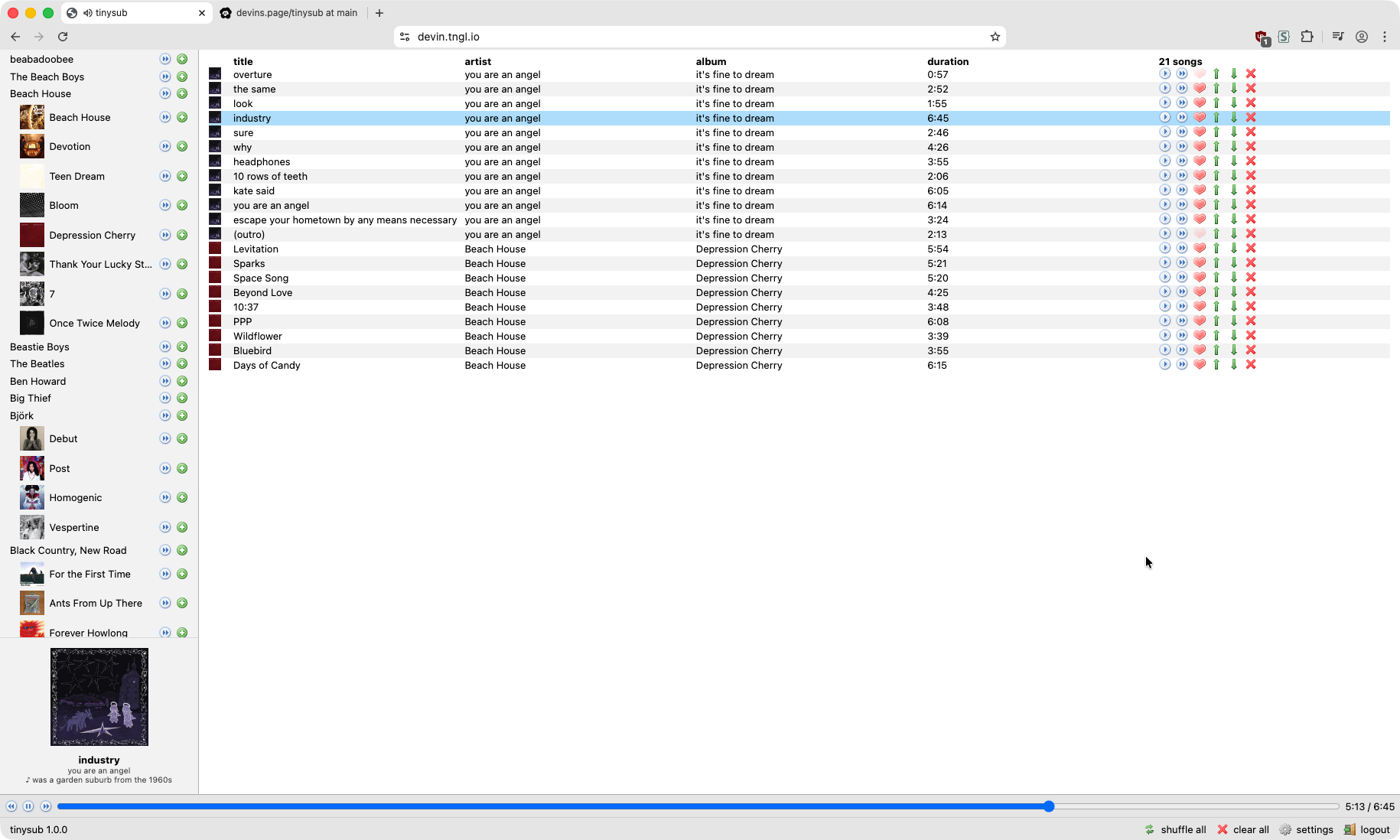Pause playback with the pause icon
The image size is (1400, 840).
coord(28,806)
